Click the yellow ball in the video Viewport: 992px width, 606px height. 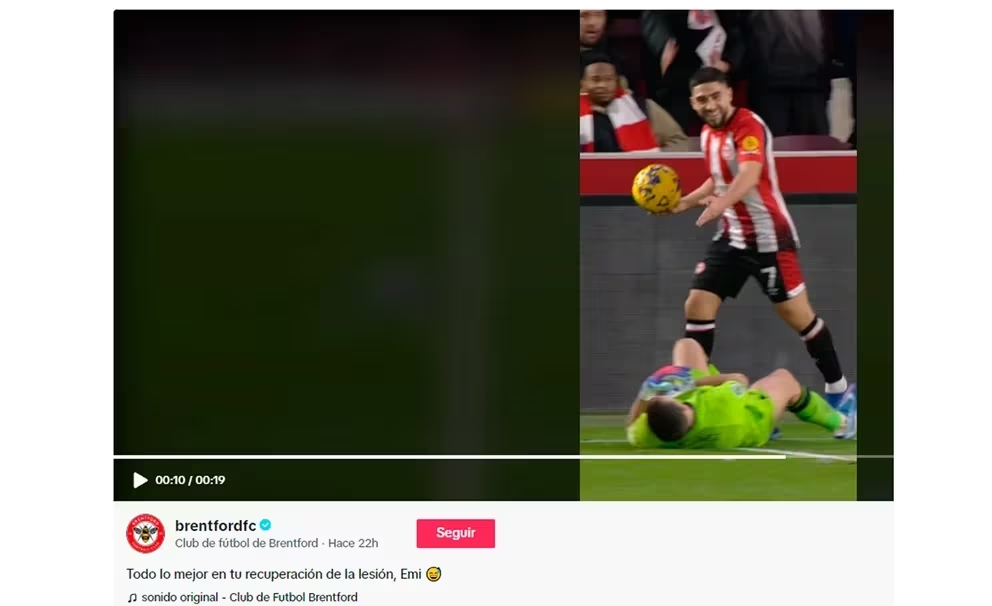pyautogui.click(x=656, y=188)
